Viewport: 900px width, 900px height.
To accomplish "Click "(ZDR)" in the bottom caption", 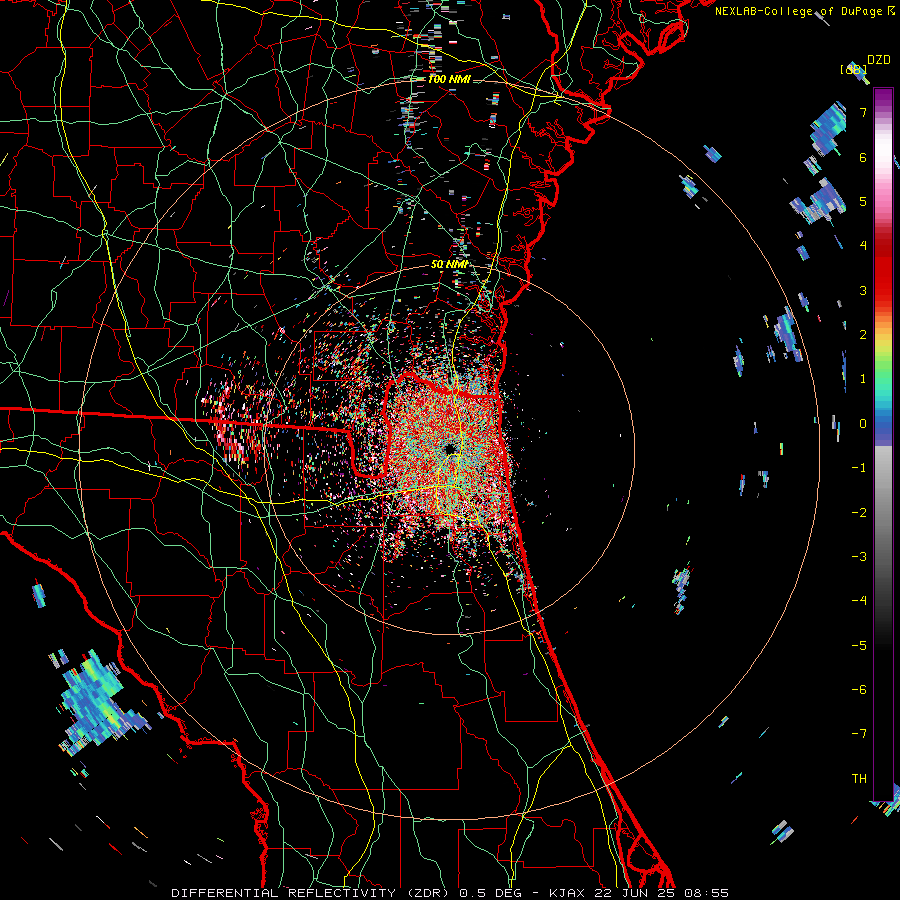I will pyautogui.click(x=428, y=893).
